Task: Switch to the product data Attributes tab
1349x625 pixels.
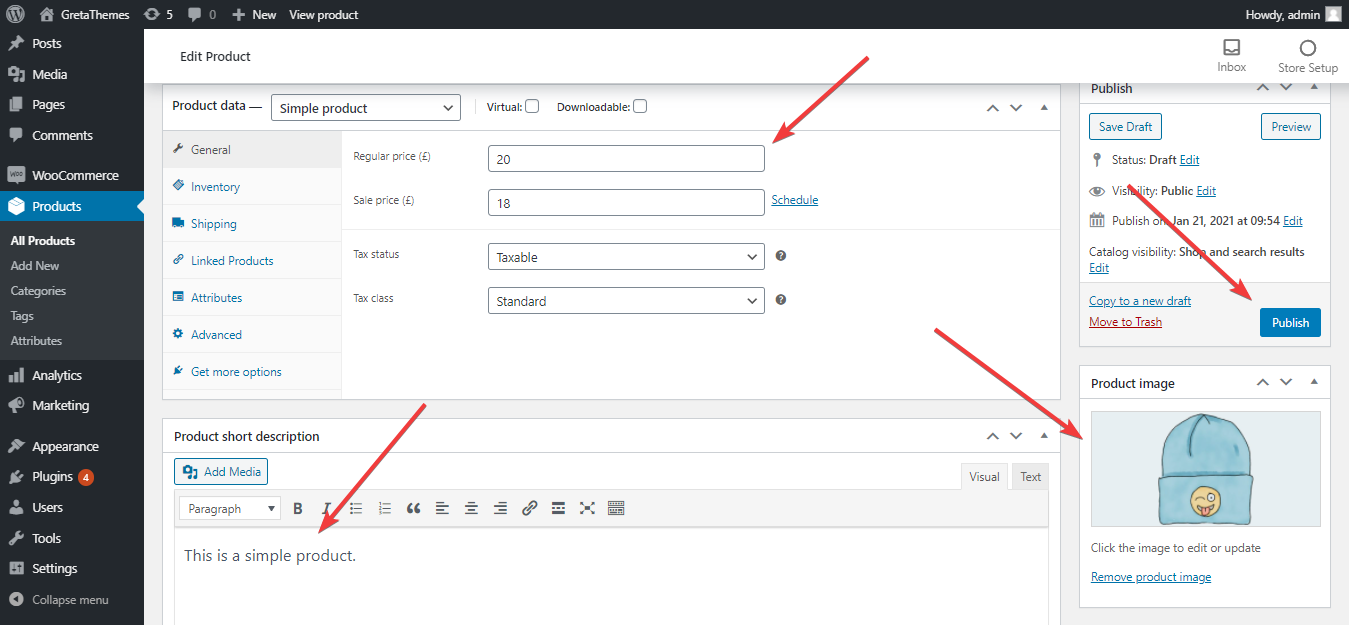Action: click(x=252, y=297)
